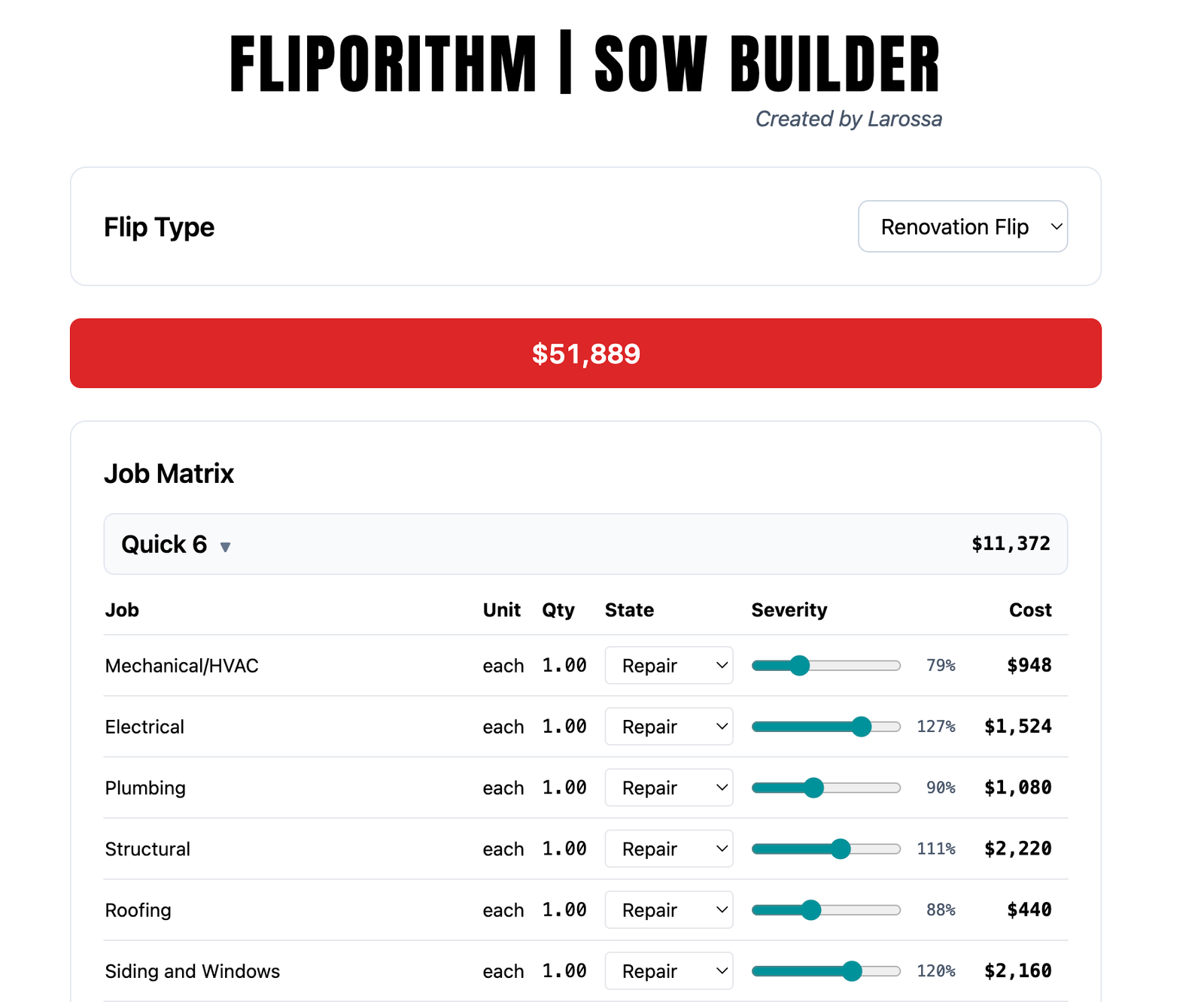1204x1002 pixels.
Task: Edit the Qty field for Electrical
Action: tap(564, 726)
